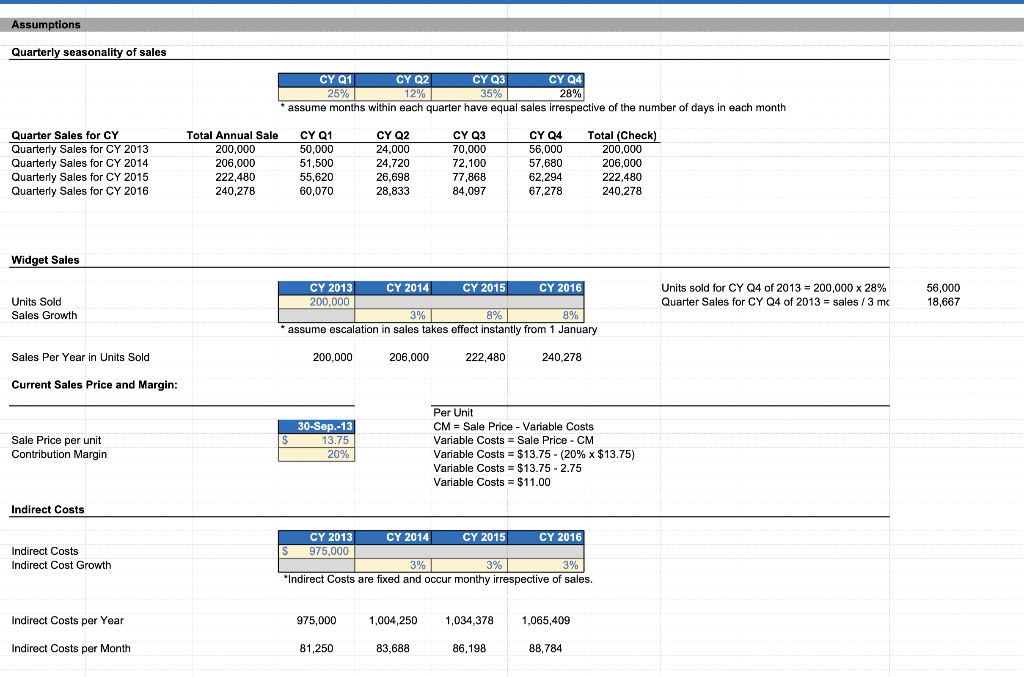Select the 77,868 CY Q3 2015 sales cell
This screenshot has width=1024, height=677.
point(470,178)
